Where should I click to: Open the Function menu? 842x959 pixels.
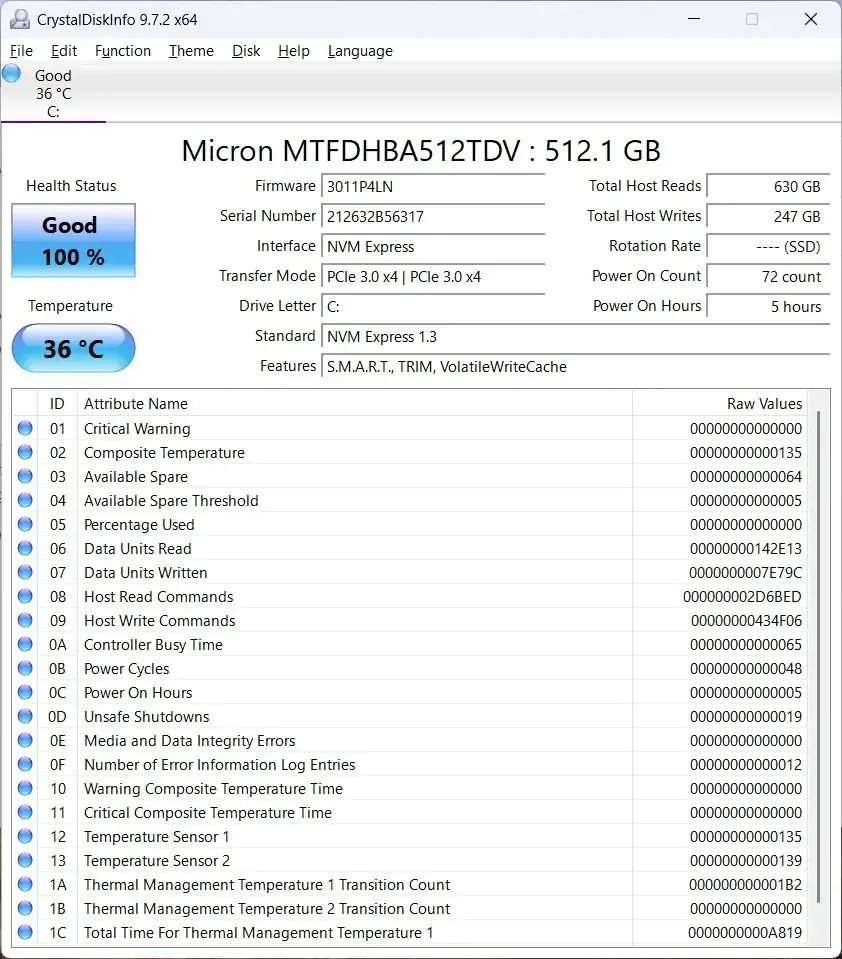point(123,51)
